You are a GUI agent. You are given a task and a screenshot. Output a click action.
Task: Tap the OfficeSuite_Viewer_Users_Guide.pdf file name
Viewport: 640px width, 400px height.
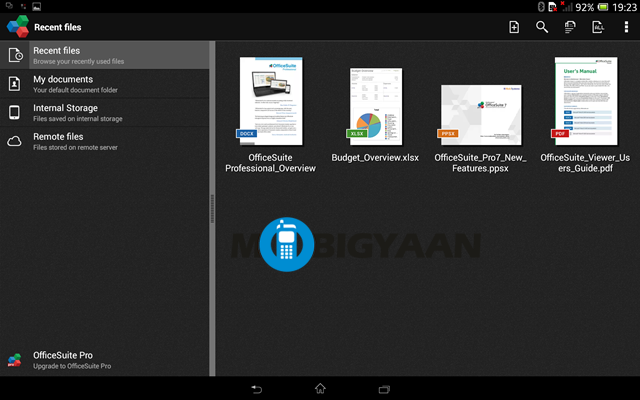pyautogui.click(x=585, y=163)
